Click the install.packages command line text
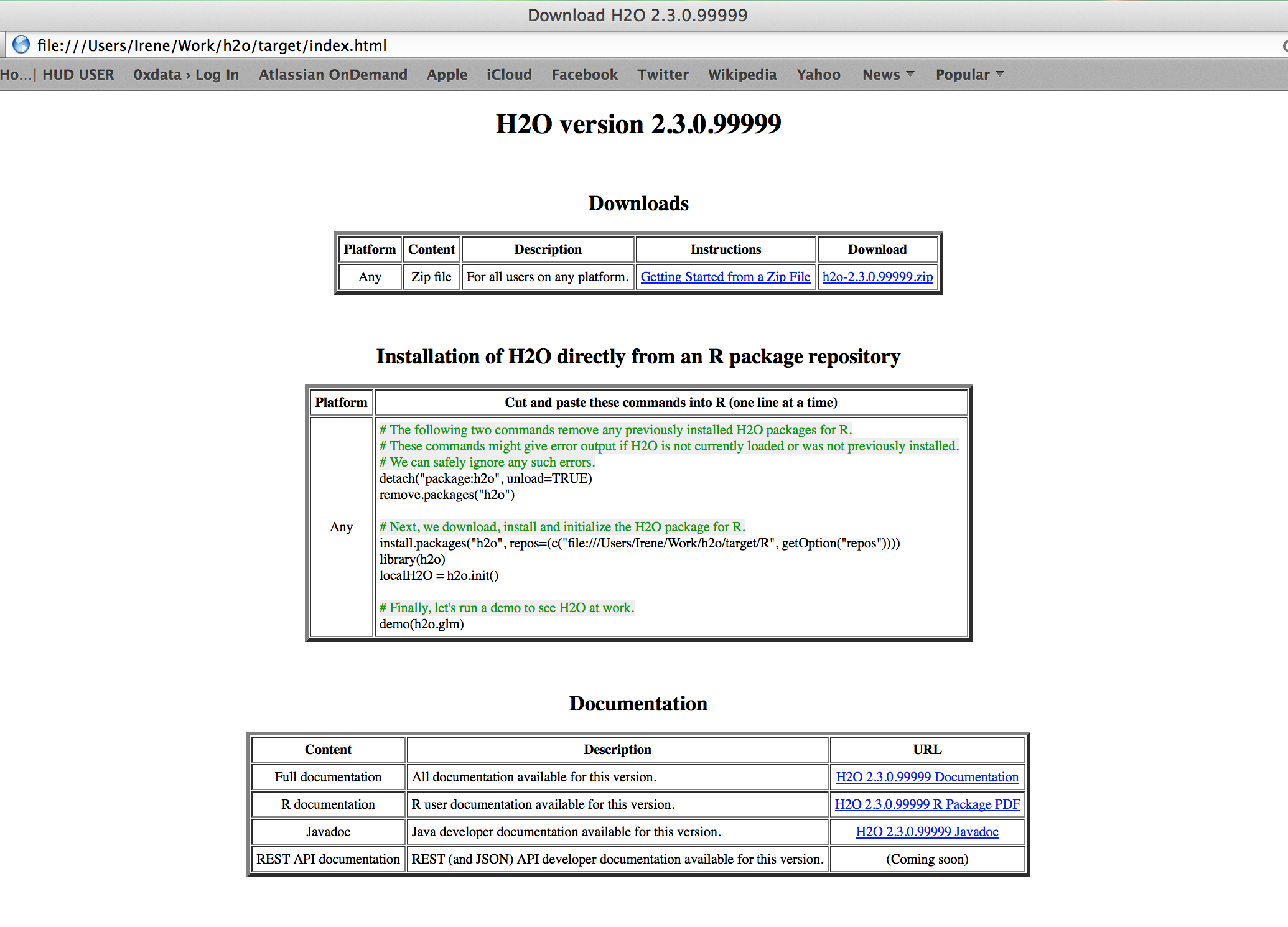The height and width of the screenshot is (927, 1288). click(639, 543)
